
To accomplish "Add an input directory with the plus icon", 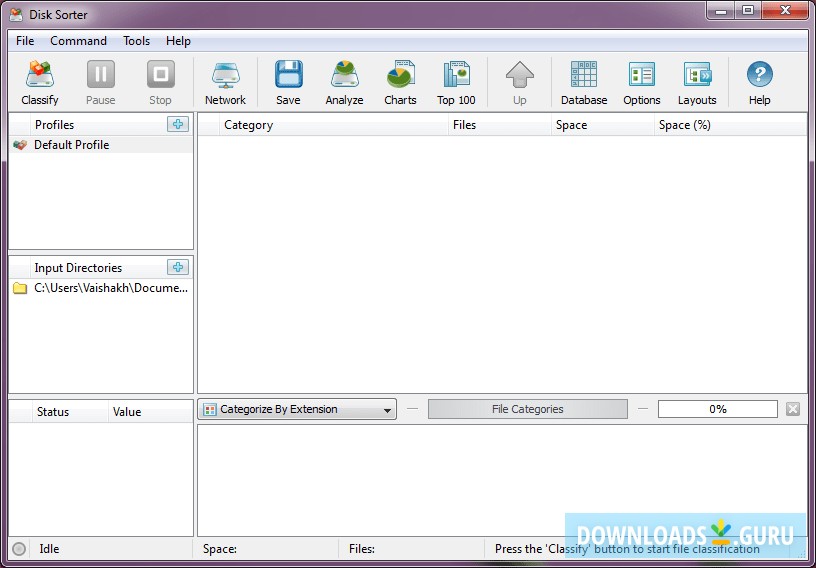I will [178, 267].
